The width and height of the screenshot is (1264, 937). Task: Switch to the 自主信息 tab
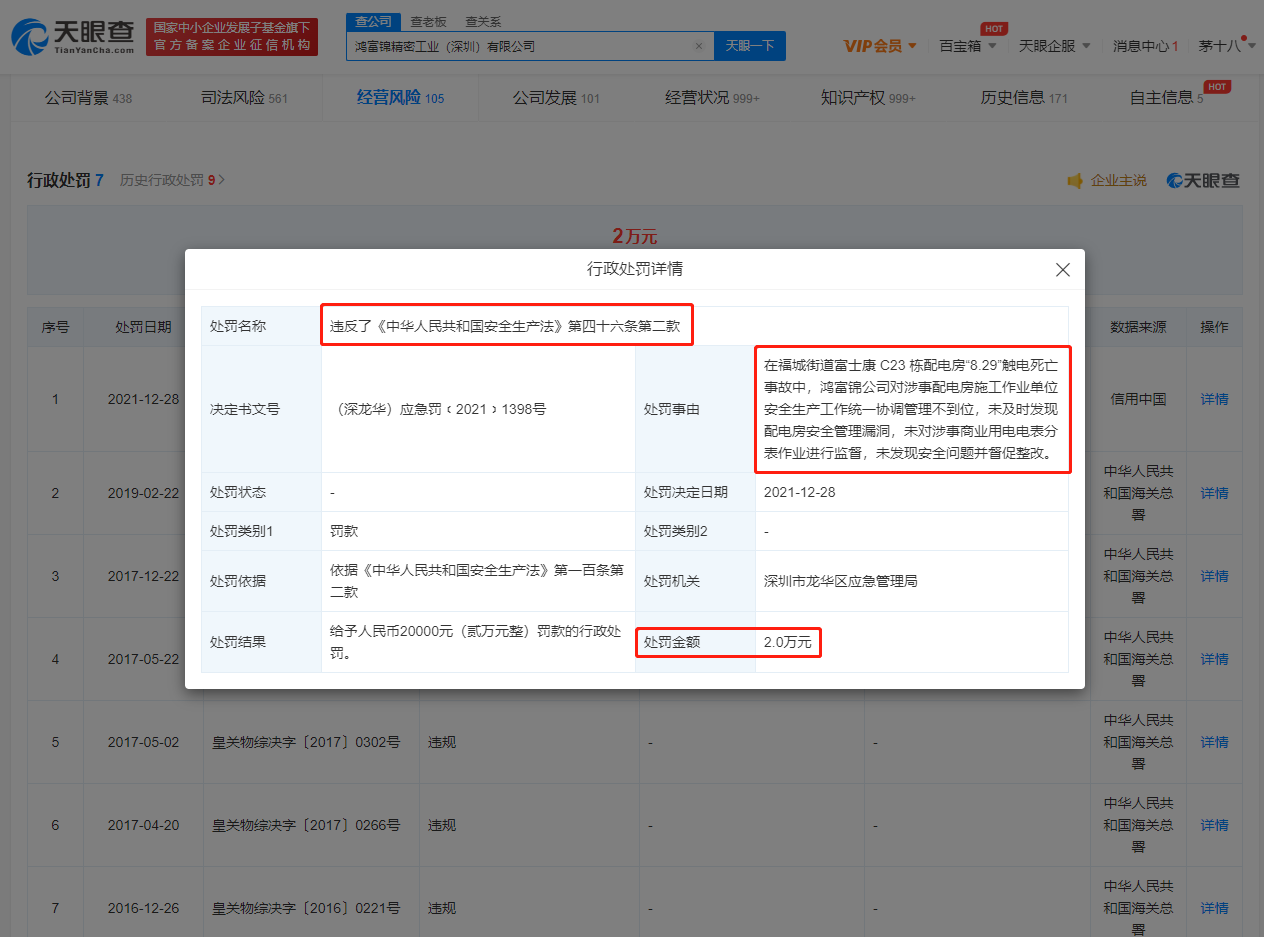pyautogui.click(x=1166, y=98)
